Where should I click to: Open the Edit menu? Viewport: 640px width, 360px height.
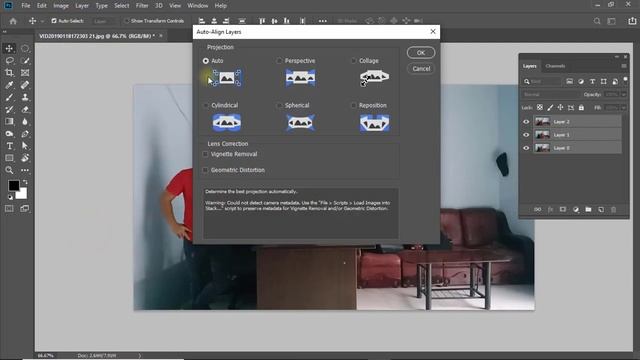click(42, 6)
